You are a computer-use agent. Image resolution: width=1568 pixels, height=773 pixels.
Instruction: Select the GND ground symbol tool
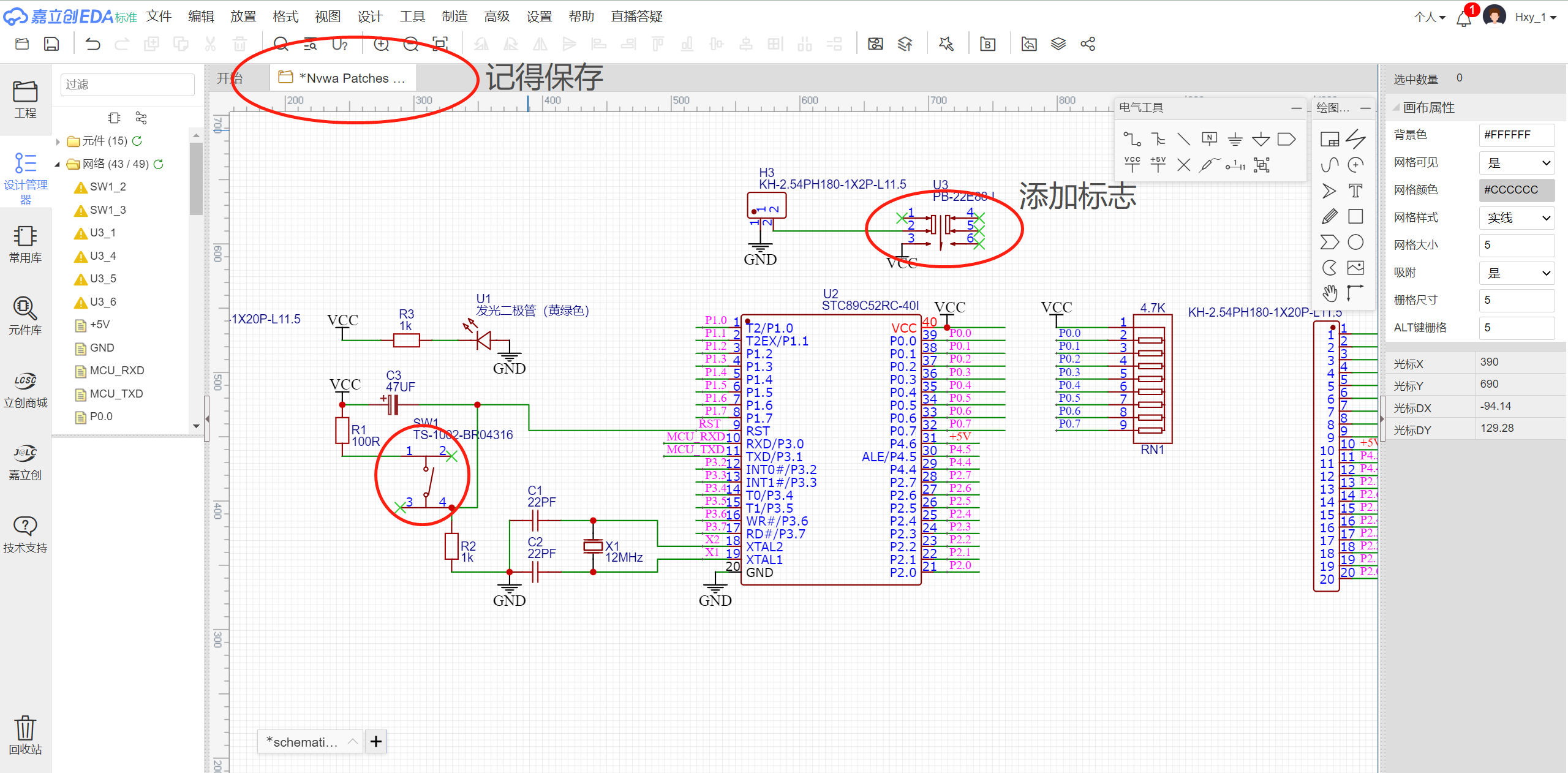point(1235,139)
